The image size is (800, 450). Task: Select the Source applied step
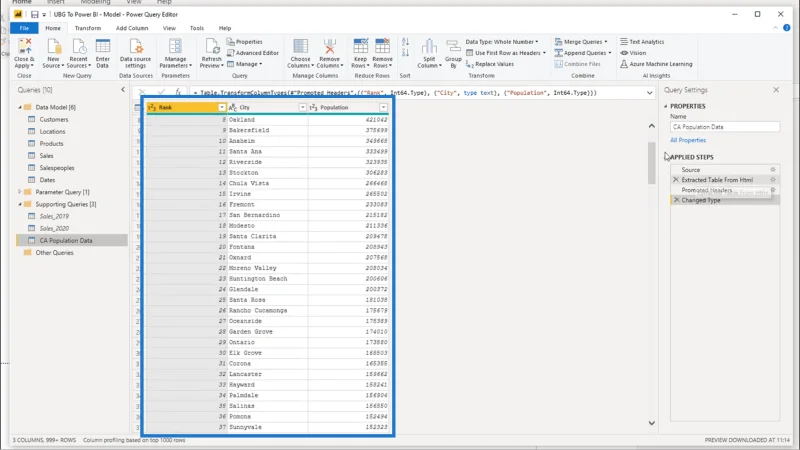(x=691, y=169)
